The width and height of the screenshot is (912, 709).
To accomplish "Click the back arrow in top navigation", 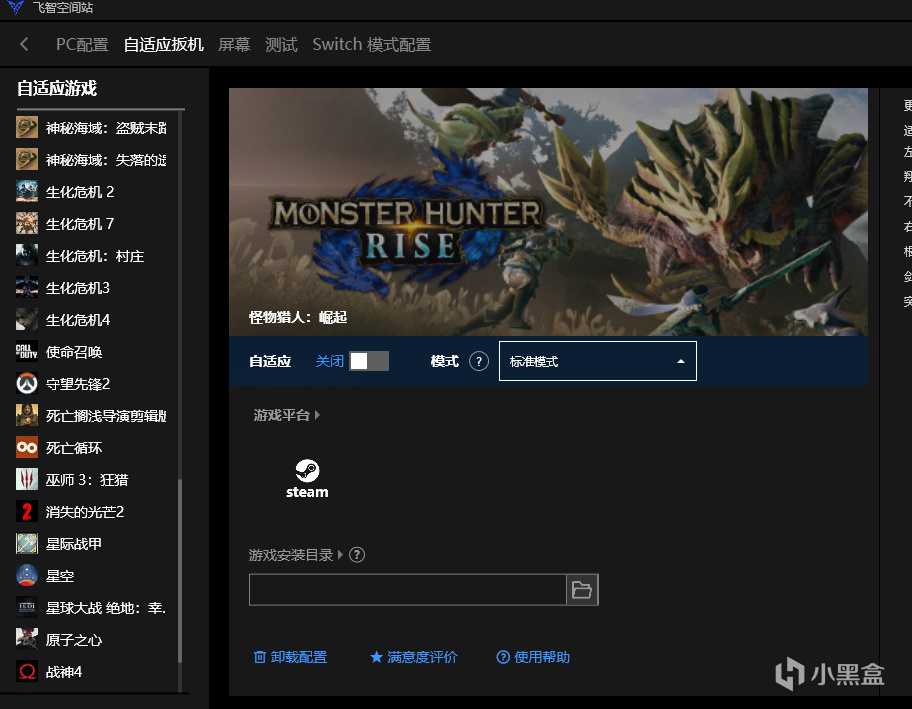I will 24,44.
